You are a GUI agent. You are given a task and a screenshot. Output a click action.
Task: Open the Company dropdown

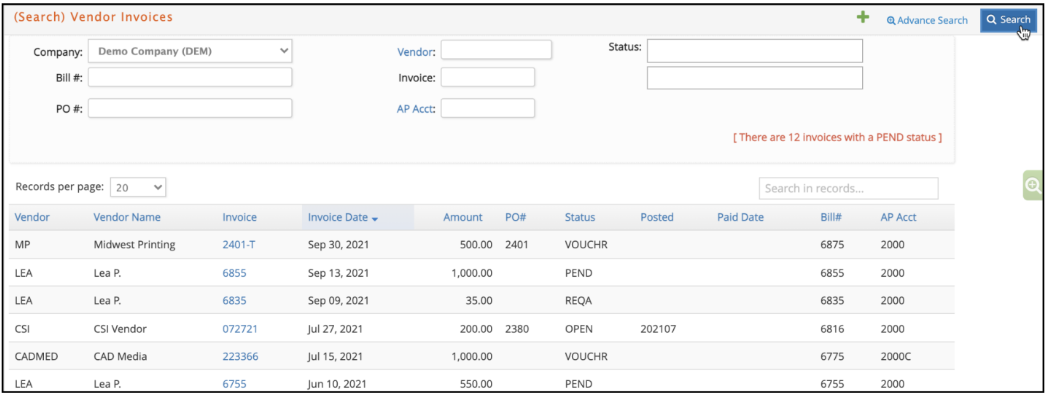point(190,51)
